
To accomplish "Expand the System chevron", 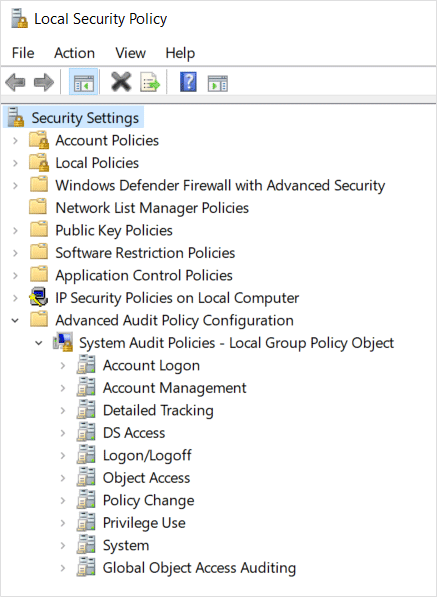I will coord(63,545).
